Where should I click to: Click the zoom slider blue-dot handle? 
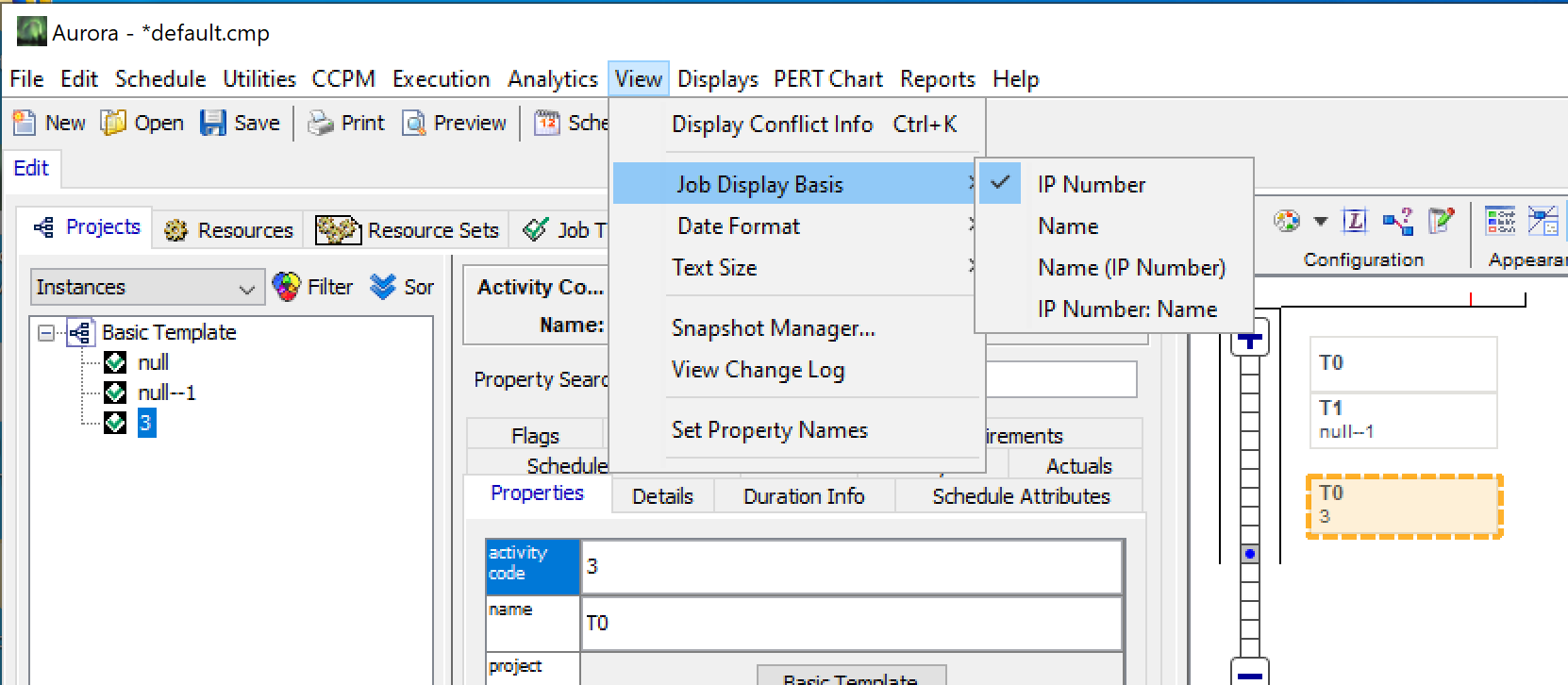1250,554
